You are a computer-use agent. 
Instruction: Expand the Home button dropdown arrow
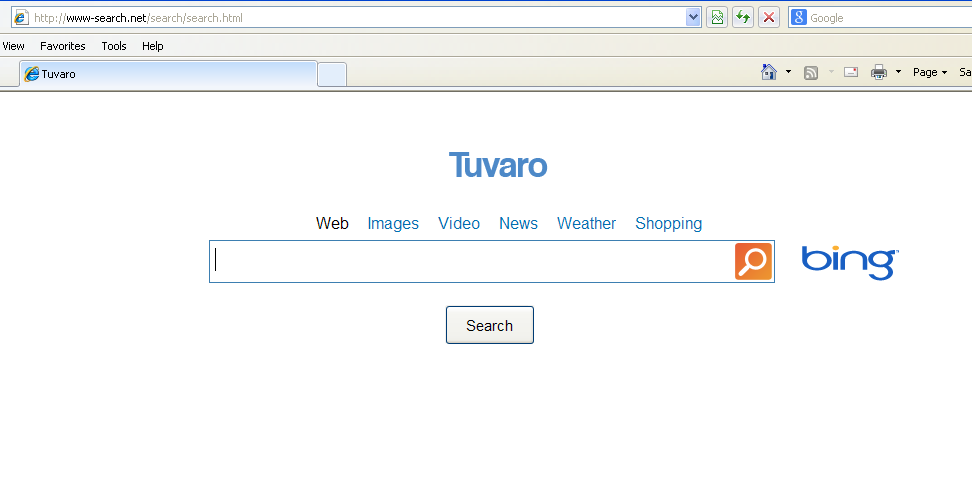pyautogui.click(x=788, y=72)
